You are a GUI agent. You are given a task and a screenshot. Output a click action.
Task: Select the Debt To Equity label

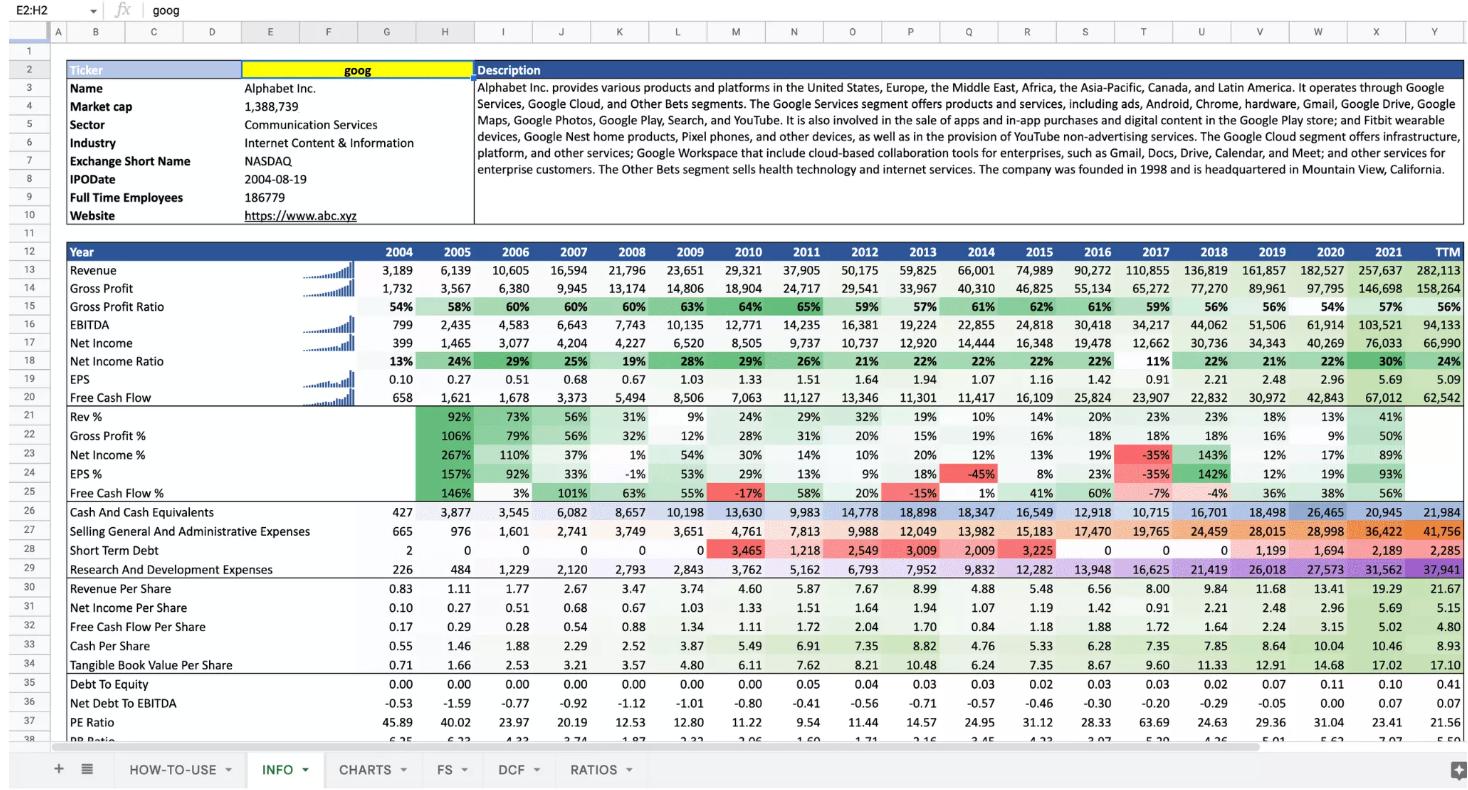(109, 684)
